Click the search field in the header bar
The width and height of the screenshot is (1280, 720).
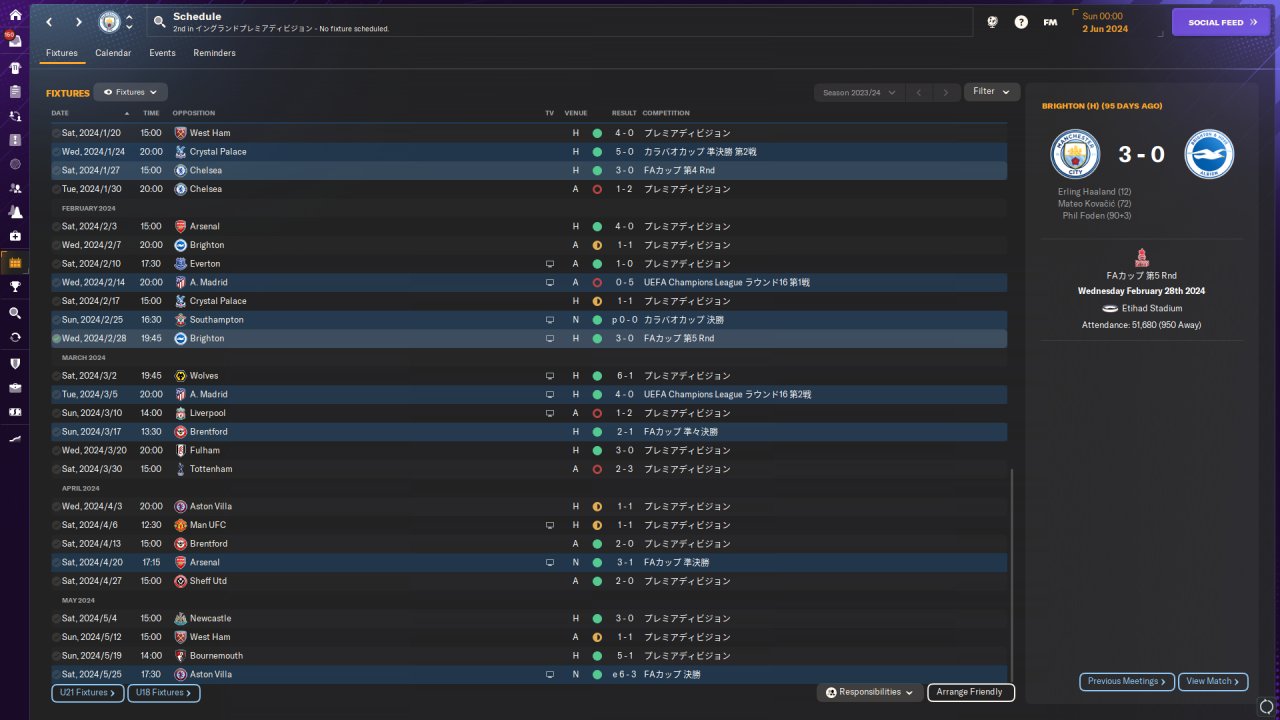(x=560, y=22)
